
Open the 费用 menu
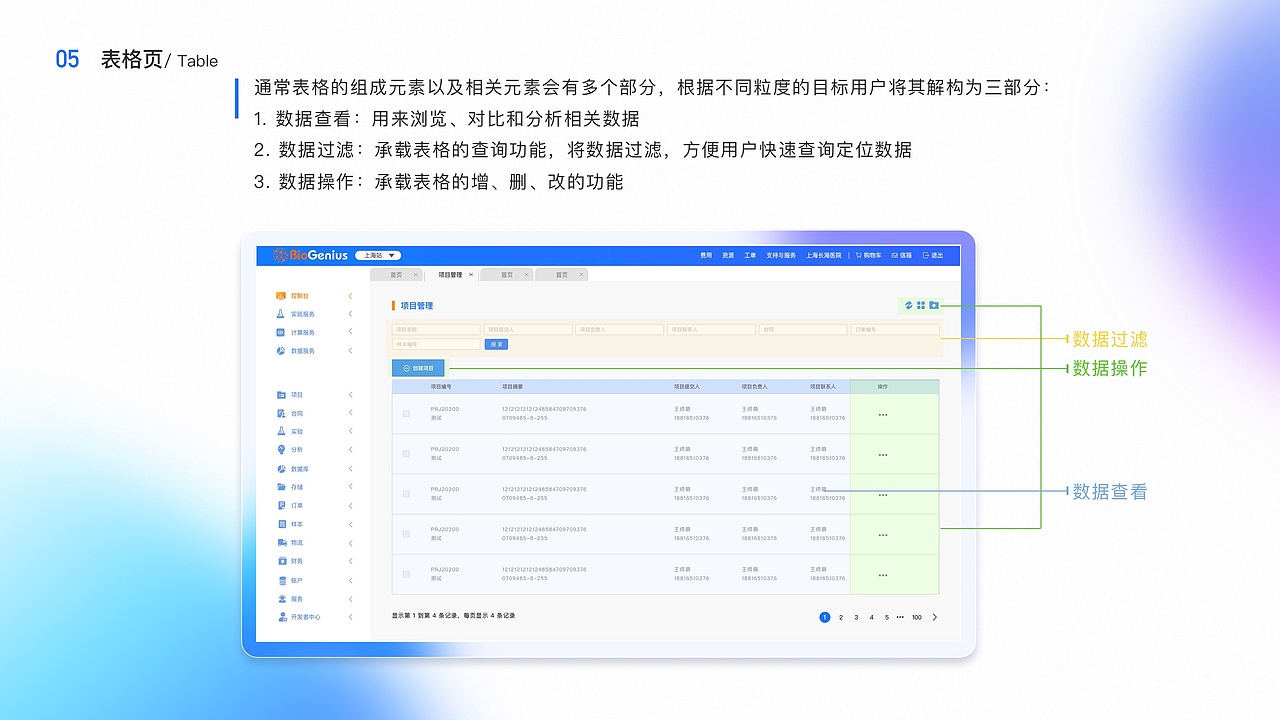click(x=706, y=256)
